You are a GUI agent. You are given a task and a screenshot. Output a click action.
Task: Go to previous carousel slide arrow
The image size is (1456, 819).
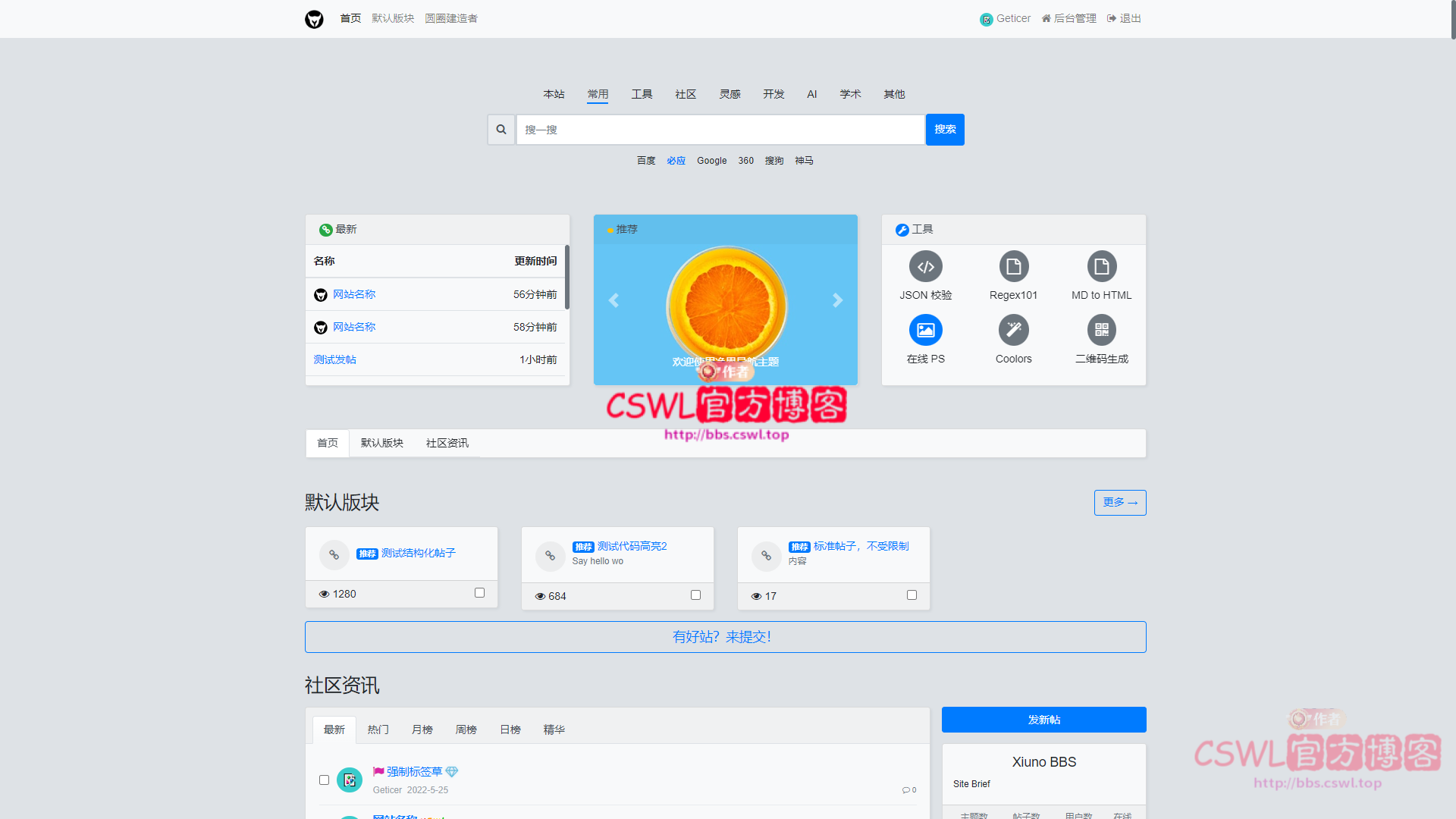(x=613, y=300)
